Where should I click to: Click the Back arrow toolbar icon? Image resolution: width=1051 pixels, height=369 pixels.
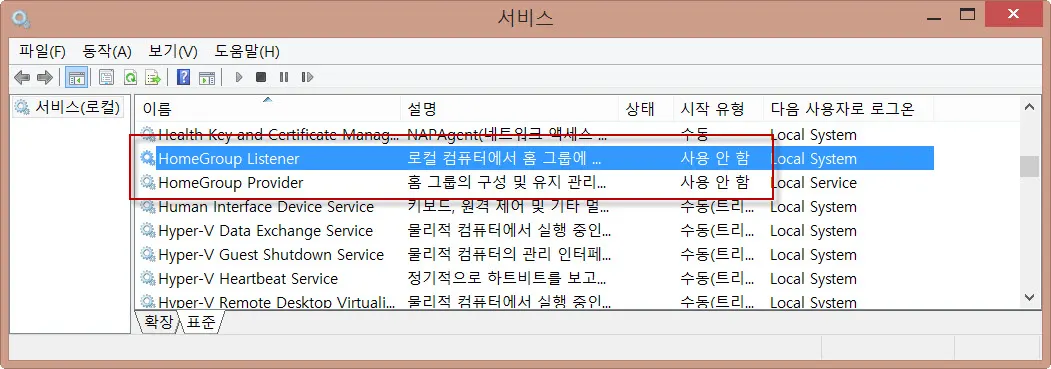(22, 78)
